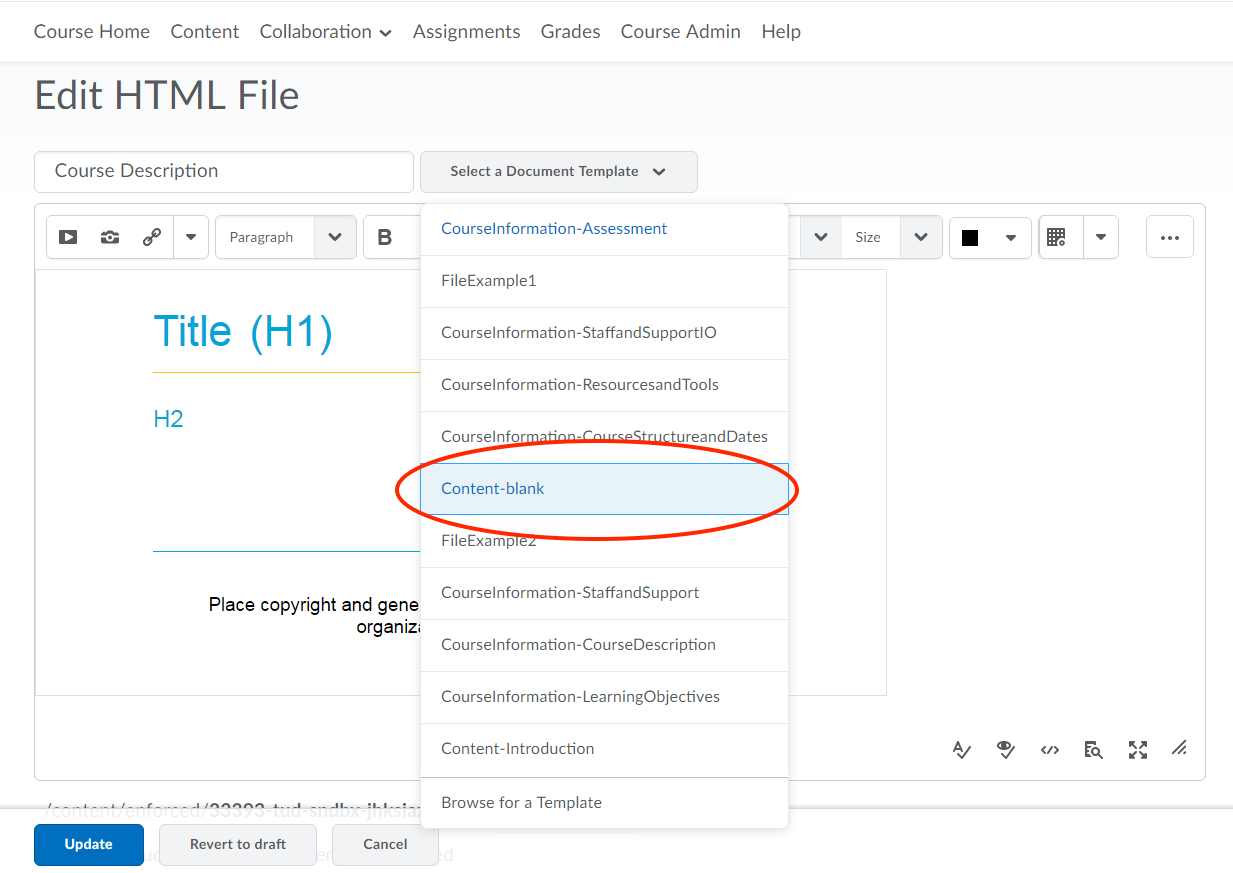Click the Insert Stuff video icon
Image resolution: width=1233 pixels, height=873 pixels.
68,237
